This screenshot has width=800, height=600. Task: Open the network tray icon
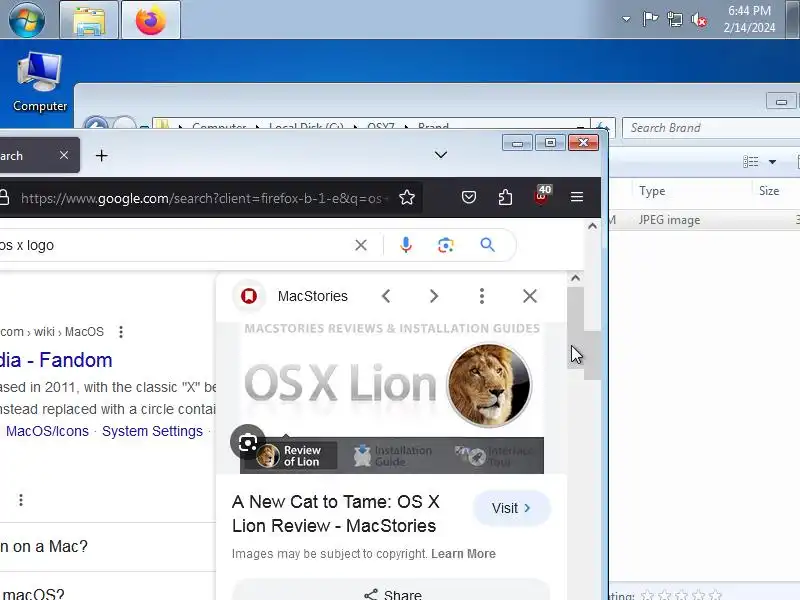pyautogui.click(x=674, y=19)
